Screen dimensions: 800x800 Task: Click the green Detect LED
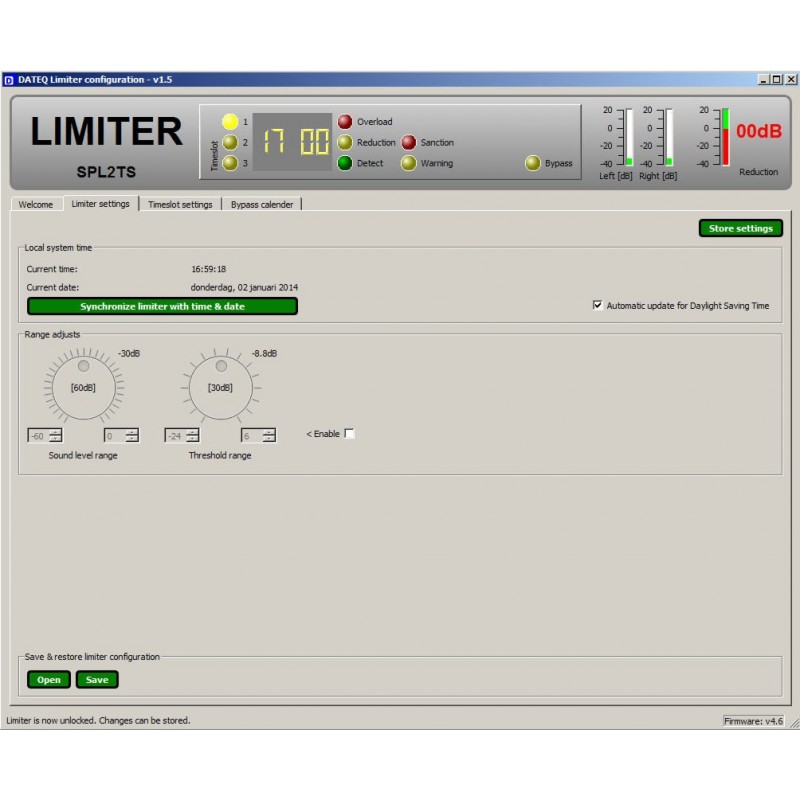(x=345, y=163)
